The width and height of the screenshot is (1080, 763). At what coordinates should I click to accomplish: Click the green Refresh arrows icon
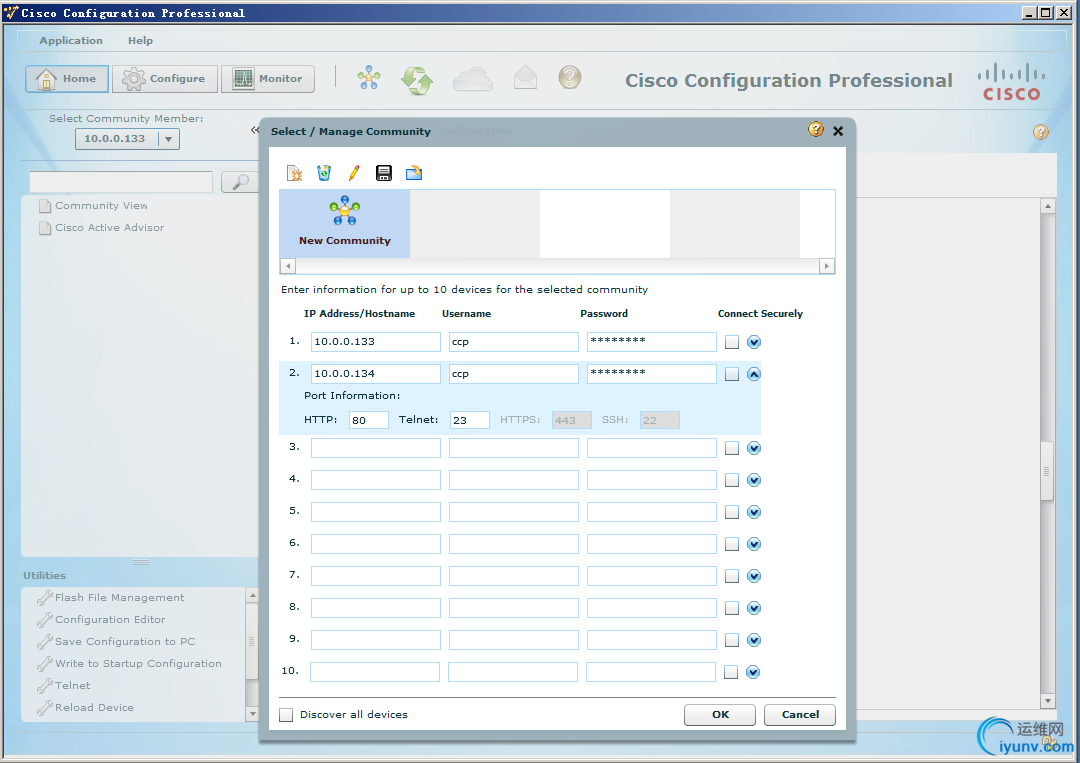pos(417,79)
